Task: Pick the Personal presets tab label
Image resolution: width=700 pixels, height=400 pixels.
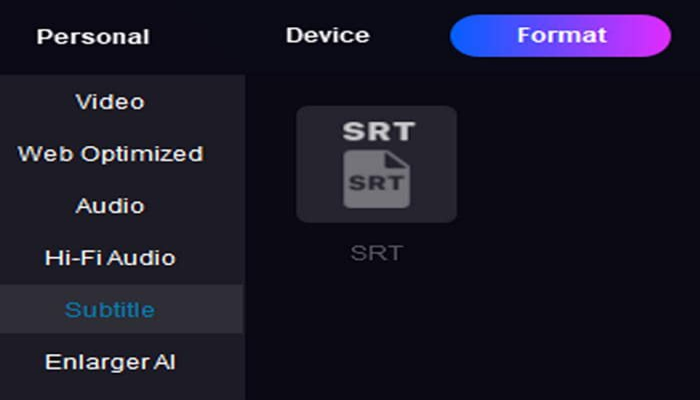Action: coord(93,37)
